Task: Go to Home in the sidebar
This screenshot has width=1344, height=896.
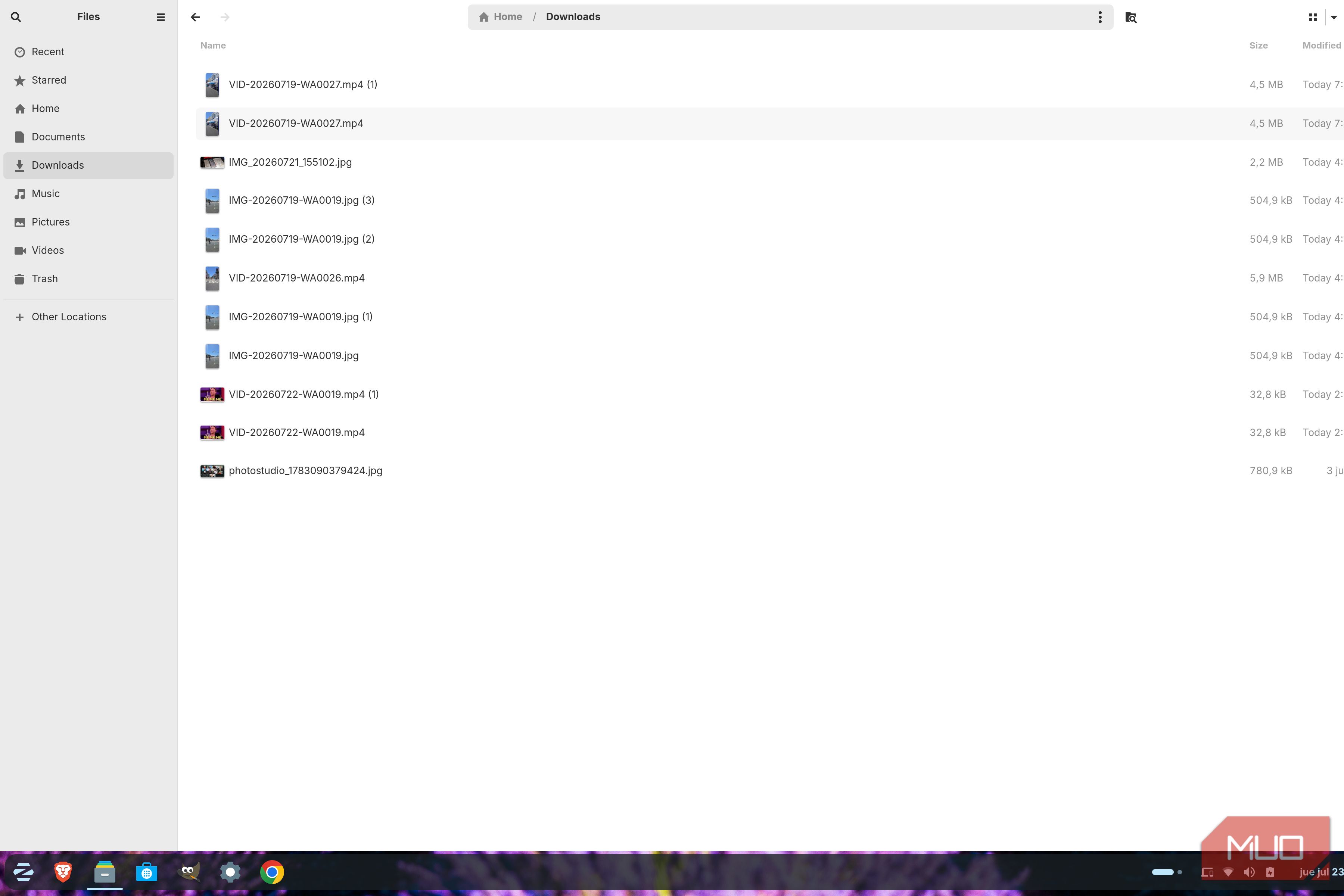Action: coord(88,109)
